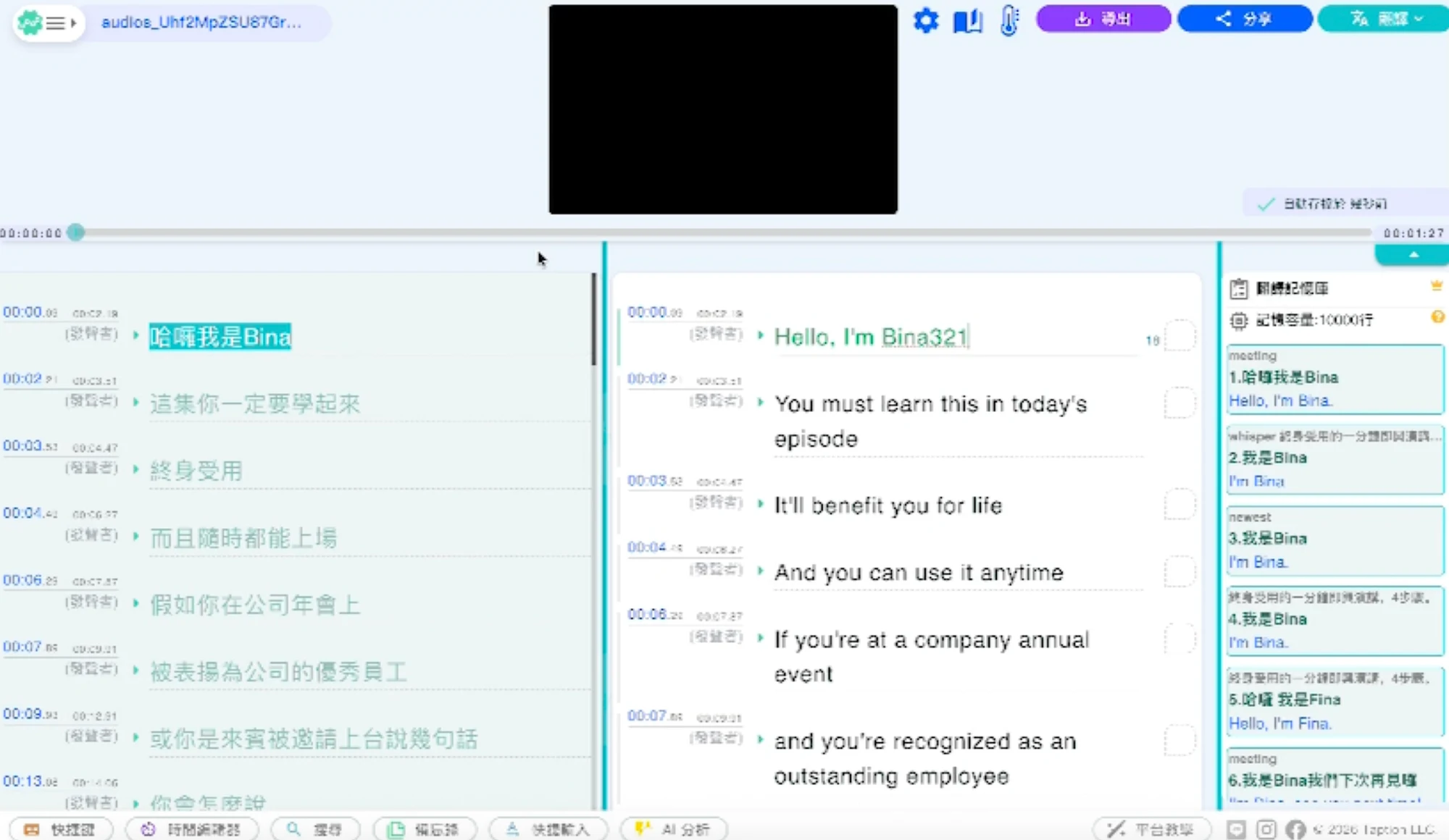Open the 時間編輯器 time editor
Viewport: 1449px width, 840px height.
[193, 829]
